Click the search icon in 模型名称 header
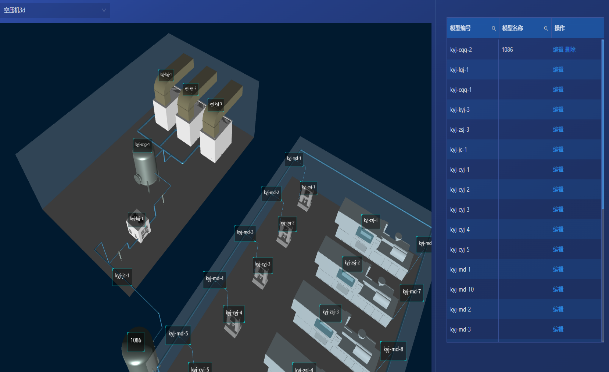Image resolution: width=609 pixels, height=372 pixels. tap(546, 28)
